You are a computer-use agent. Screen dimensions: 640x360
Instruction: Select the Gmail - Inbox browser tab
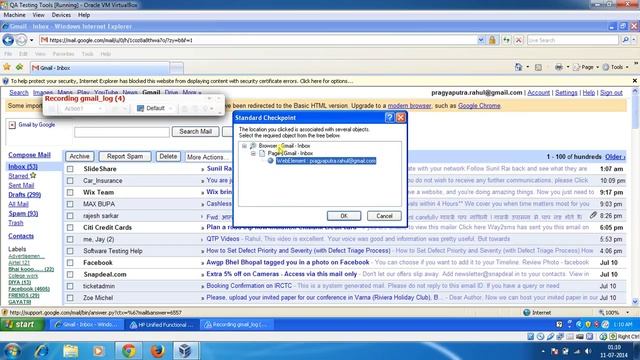pos(99,68)
